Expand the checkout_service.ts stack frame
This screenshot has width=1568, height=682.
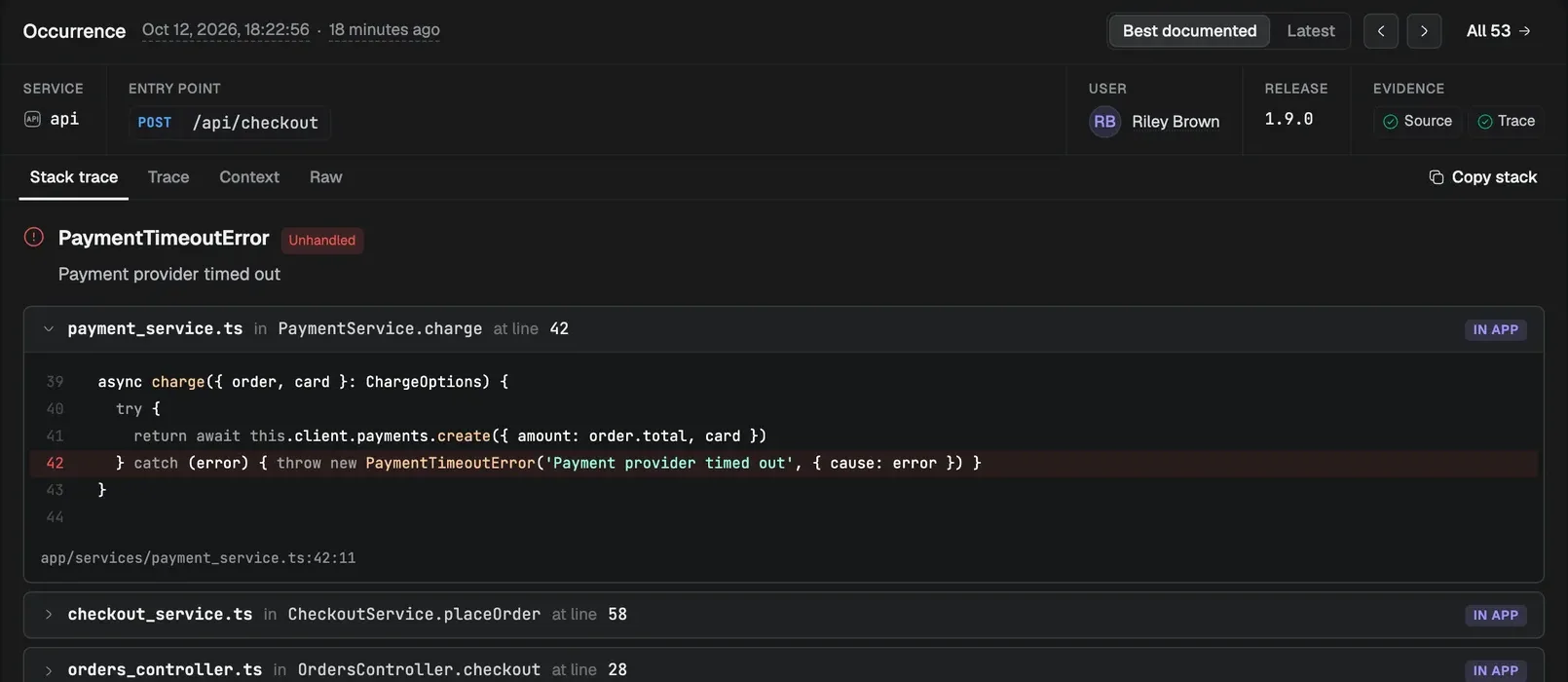(x=48, y=615)
